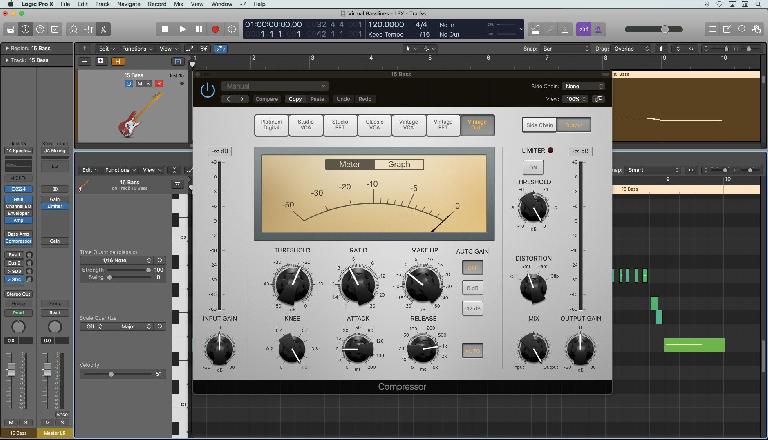The height and width of the screenshot is (440, 768).
Task: Click the Stop button in transport
Action: click(165, 29)
